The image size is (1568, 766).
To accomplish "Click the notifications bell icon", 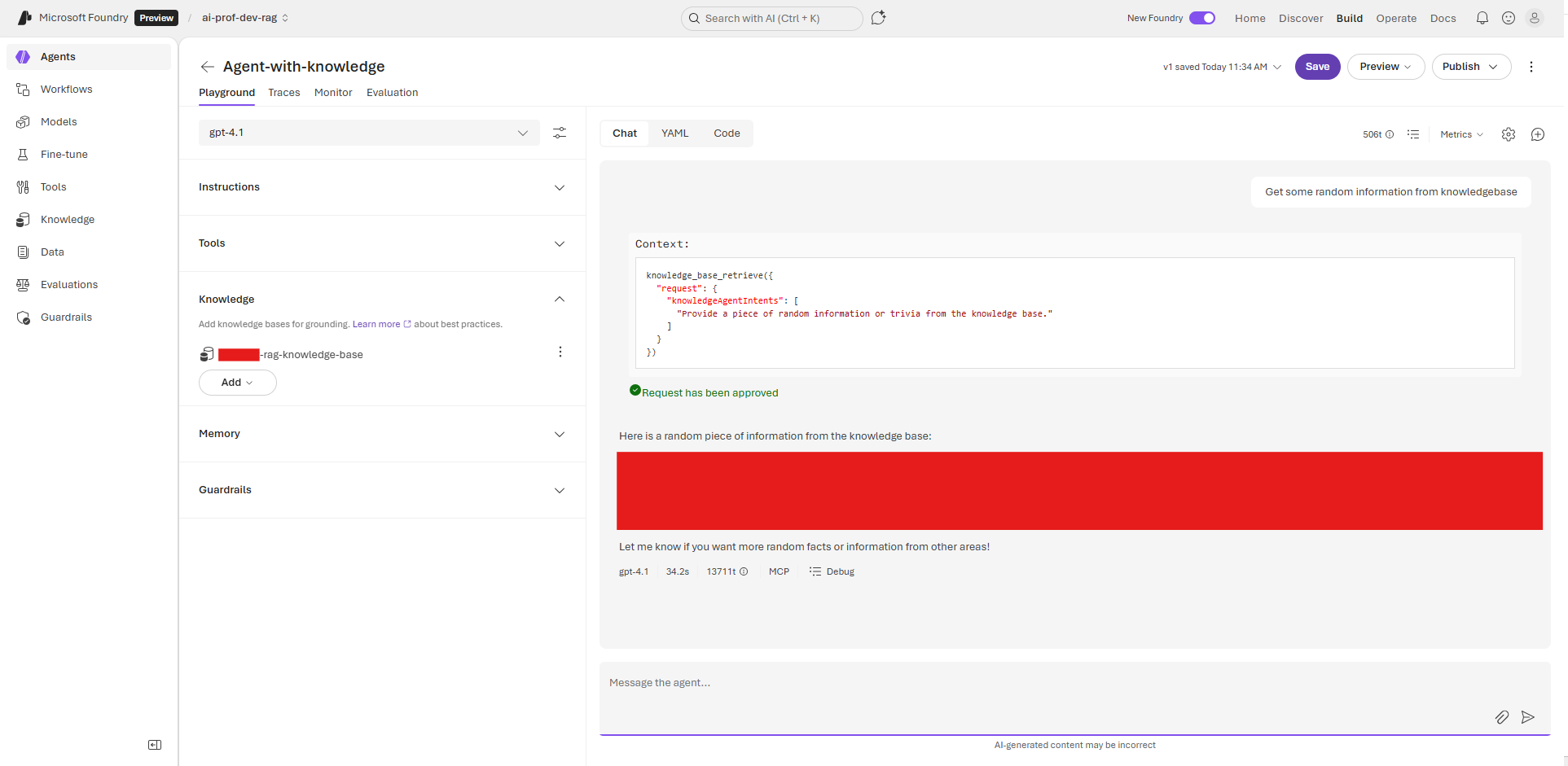I will click(x=1482, y=18).
